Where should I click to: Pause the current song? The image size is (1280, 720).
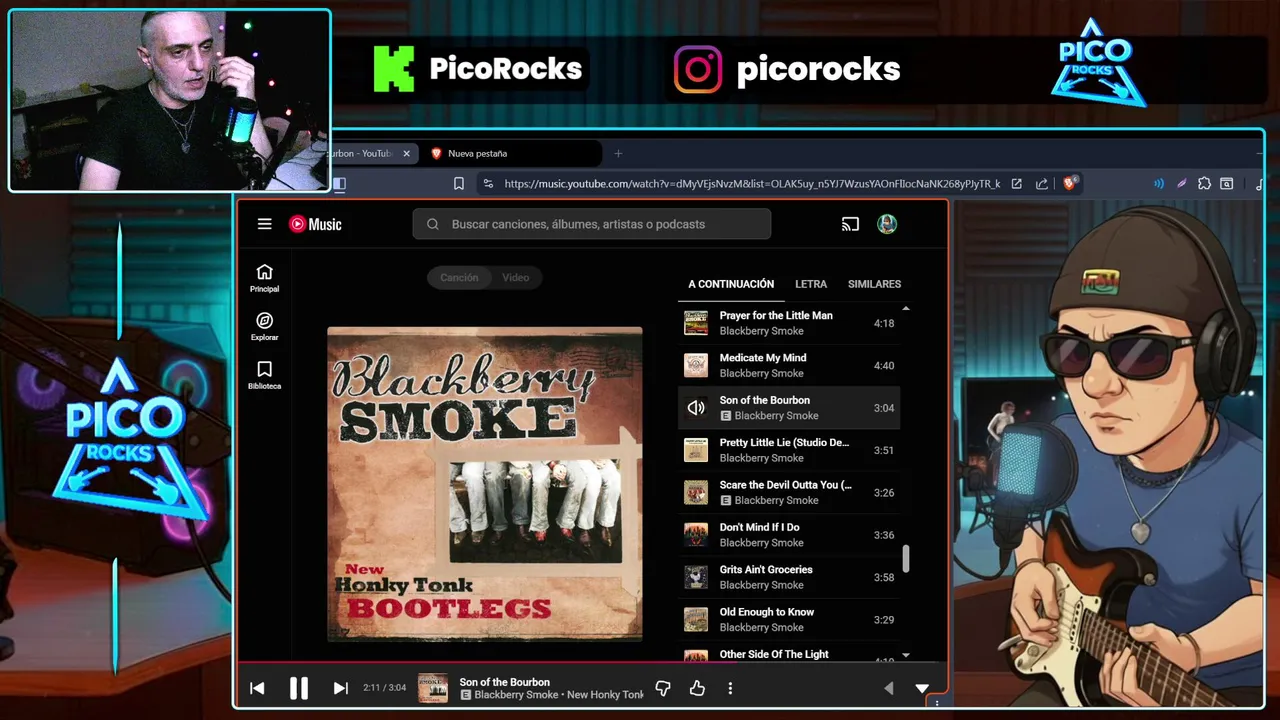298,688
